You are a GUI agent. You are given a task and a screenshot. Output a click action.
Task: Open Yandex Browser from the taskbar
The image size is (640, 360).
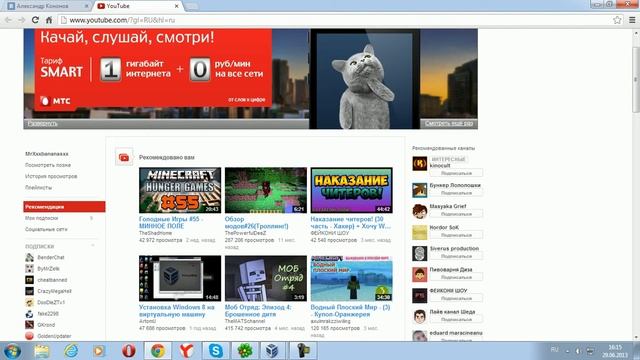click(x=187, y=351)
